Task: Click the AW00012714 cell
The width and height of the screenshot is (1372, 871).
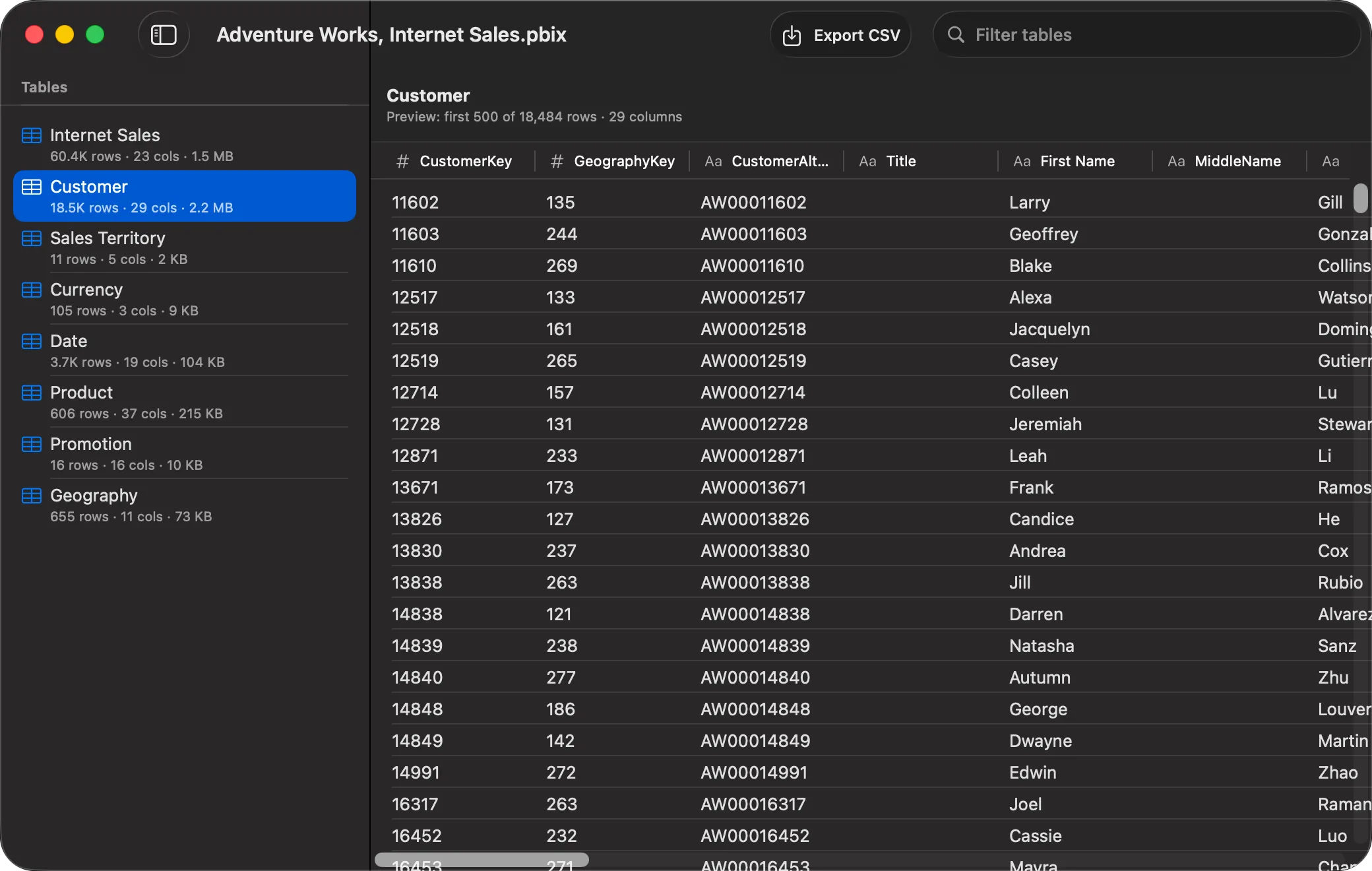Action: tap(753, 393)
